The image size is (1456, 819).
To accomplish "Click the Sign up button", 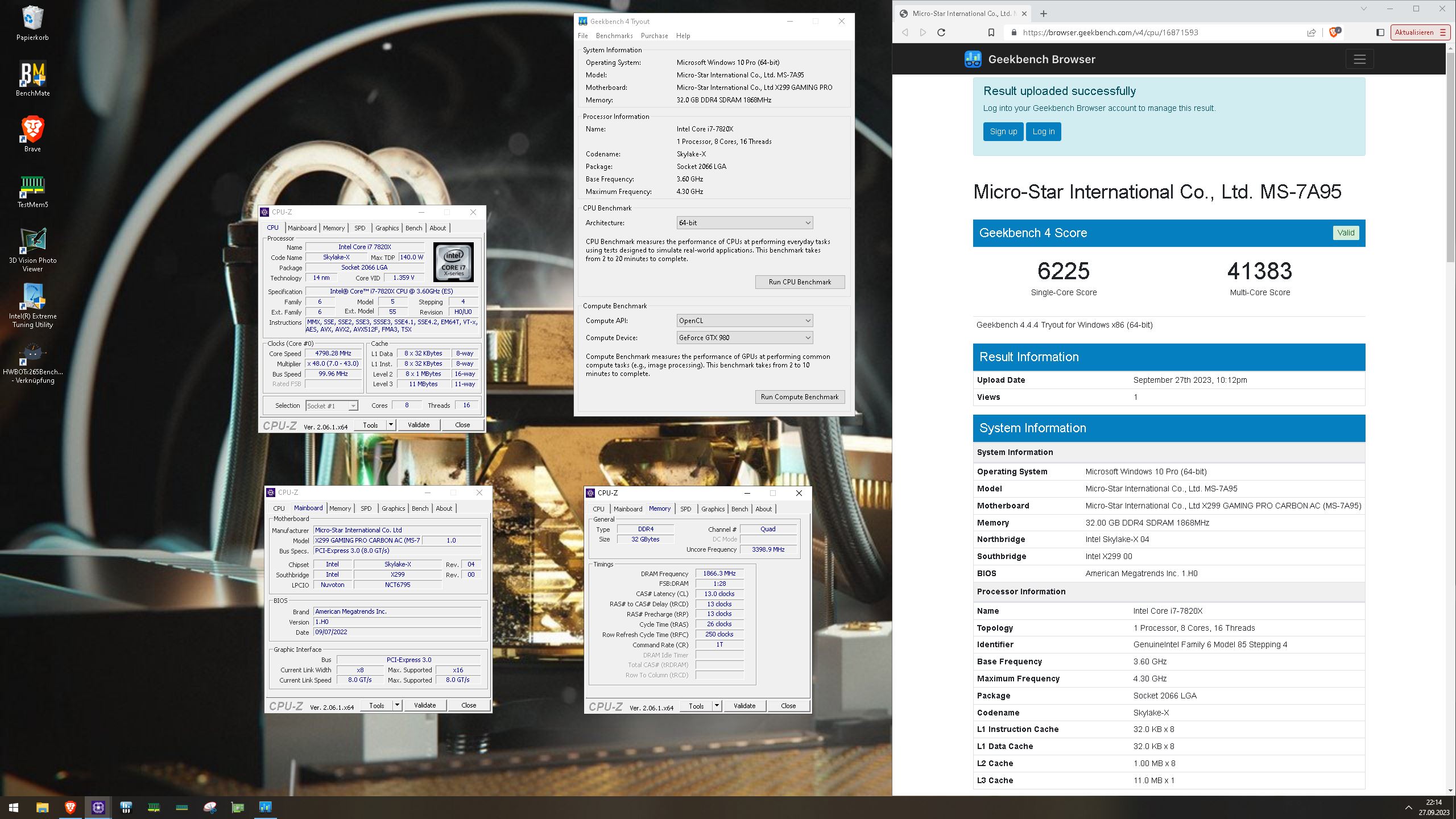I will (1003, 131).
